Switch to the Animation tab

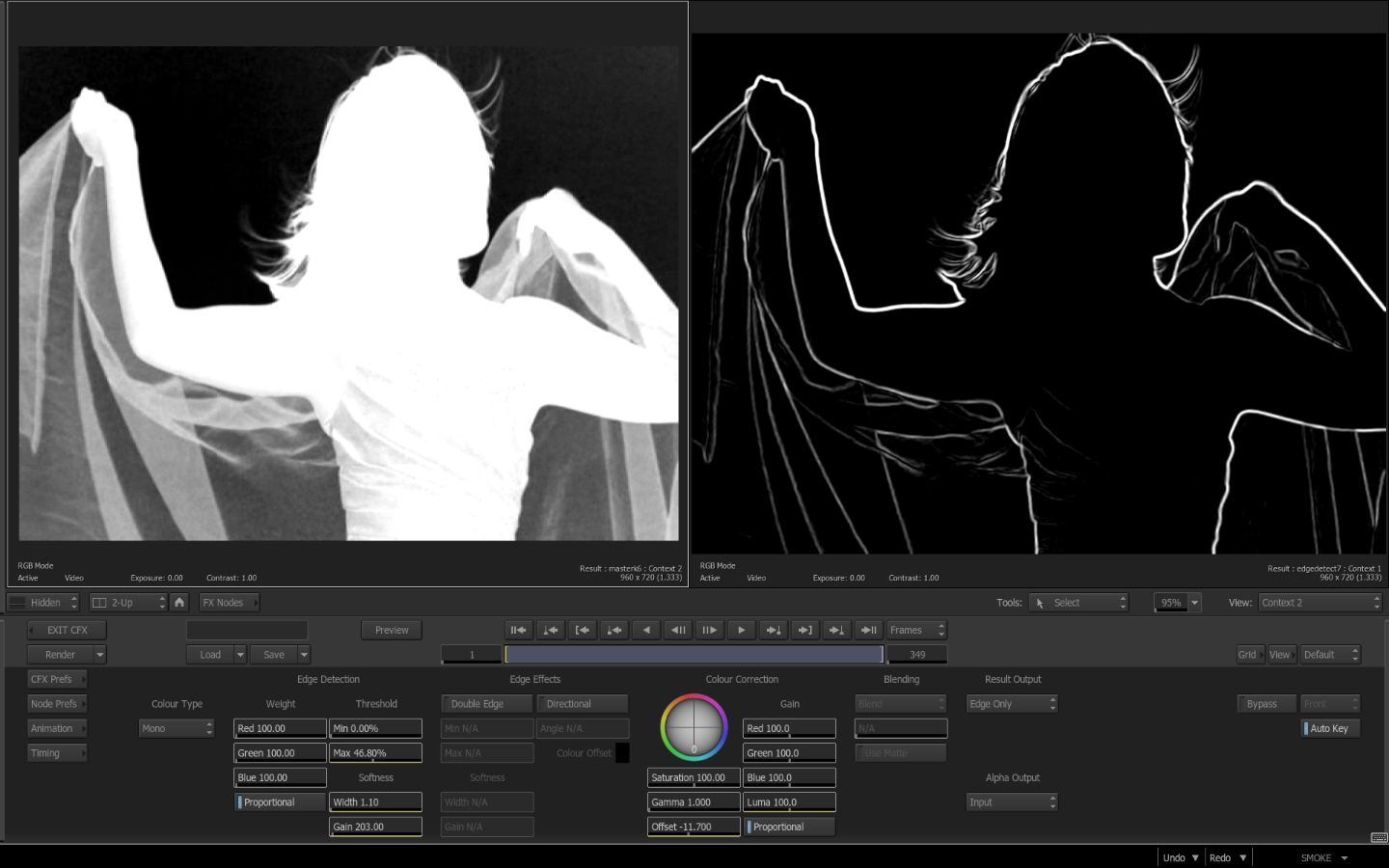(57, 728)
